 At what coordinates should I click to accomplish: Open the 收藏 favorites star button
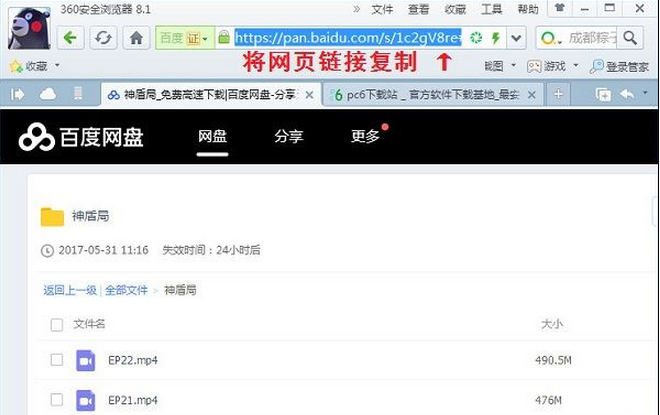click(x=29, y=66)
